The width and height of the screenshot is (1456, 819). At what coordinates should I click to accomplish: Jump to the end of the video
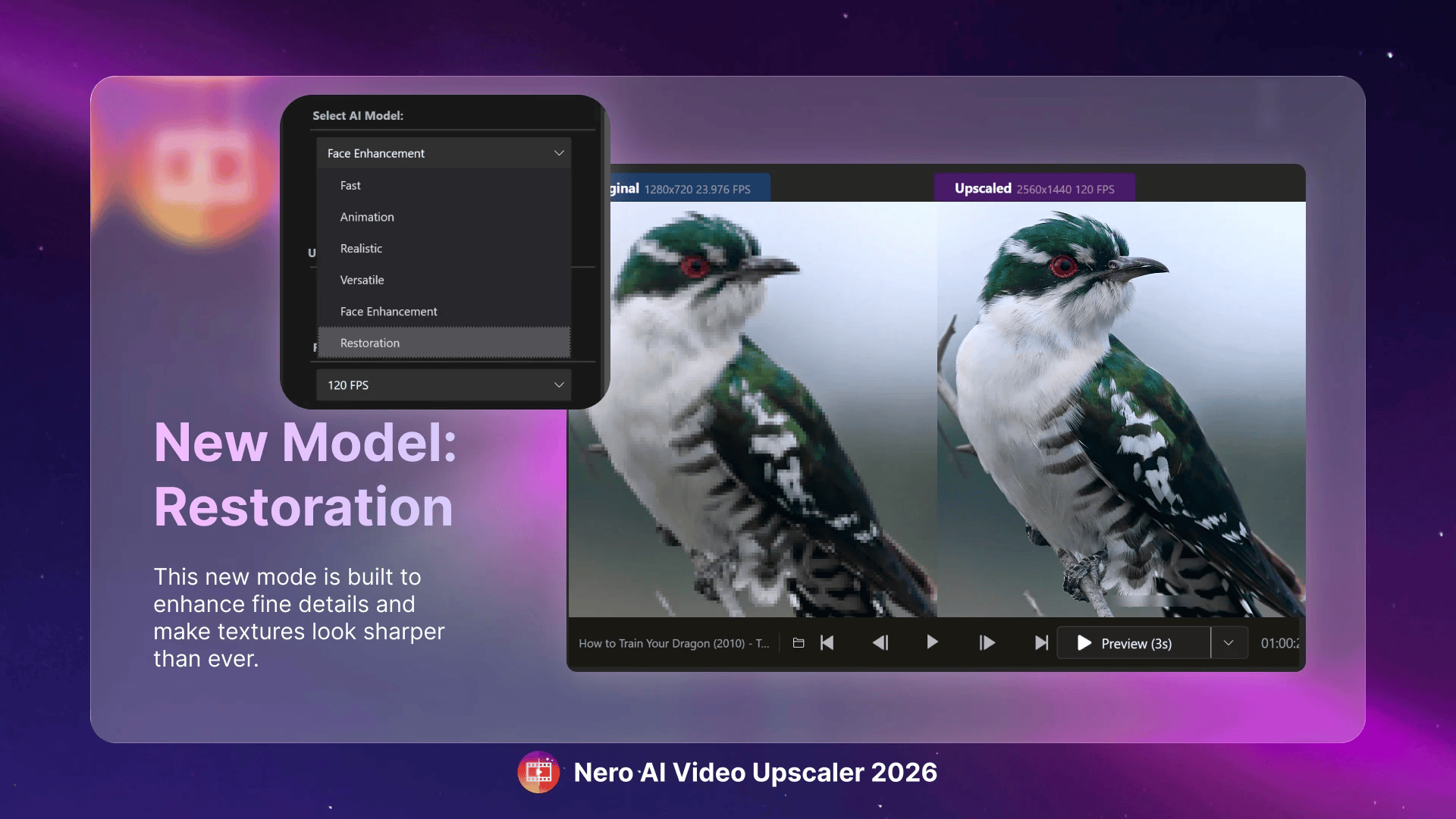[x=1040, y=642]
